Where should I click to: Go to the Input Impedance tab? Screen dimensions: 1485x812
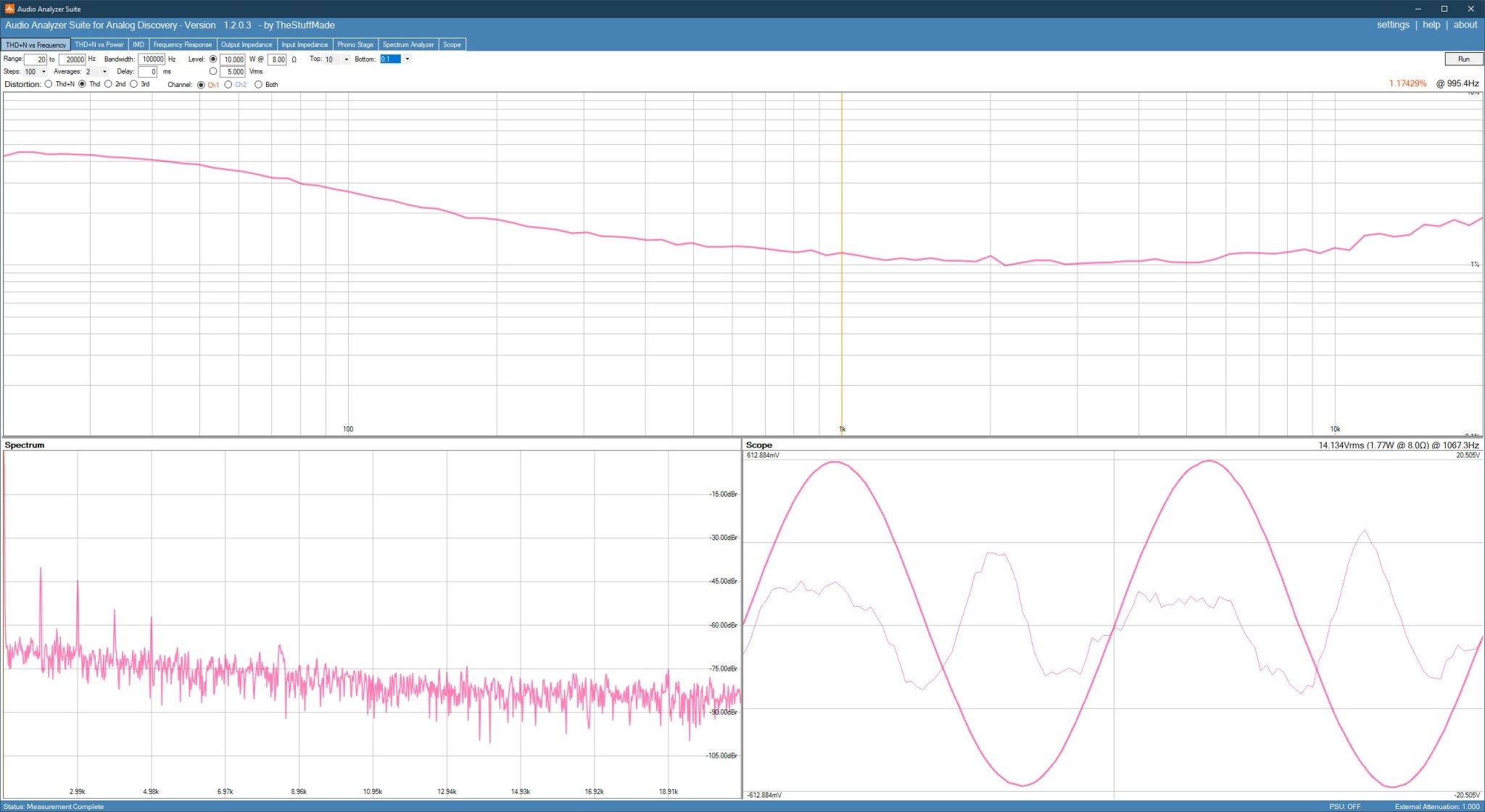305,45
